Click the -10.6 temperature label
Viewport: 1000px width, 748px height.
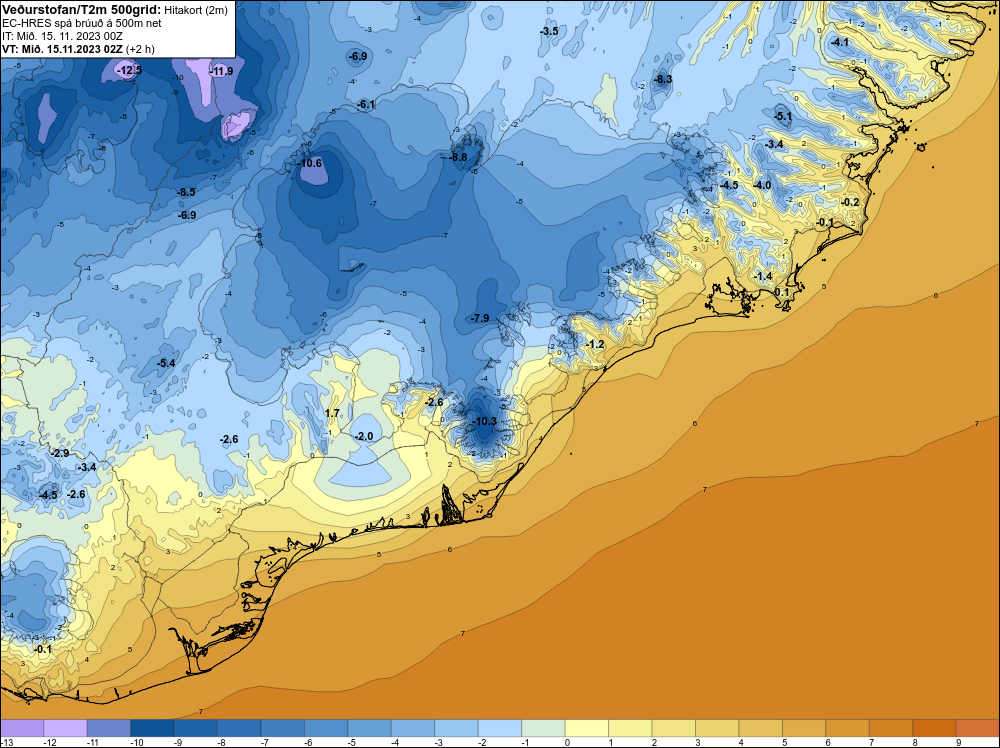pos(310,163)
